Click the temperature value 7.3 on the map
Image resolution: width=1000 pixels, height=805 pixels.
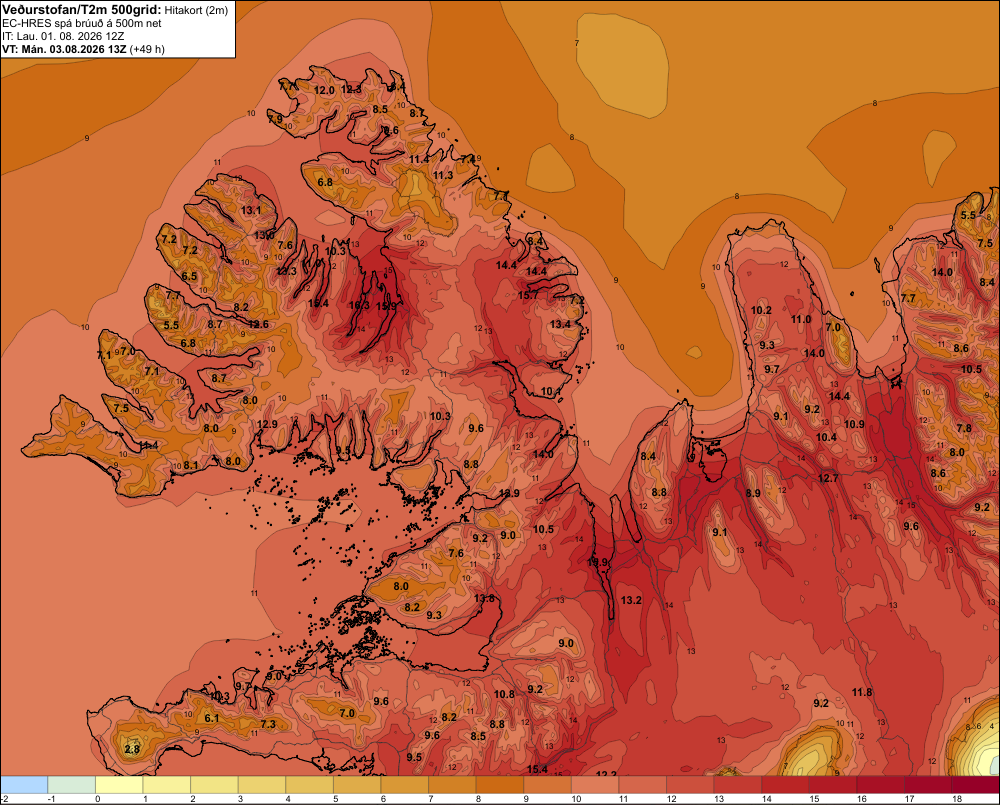268,724
